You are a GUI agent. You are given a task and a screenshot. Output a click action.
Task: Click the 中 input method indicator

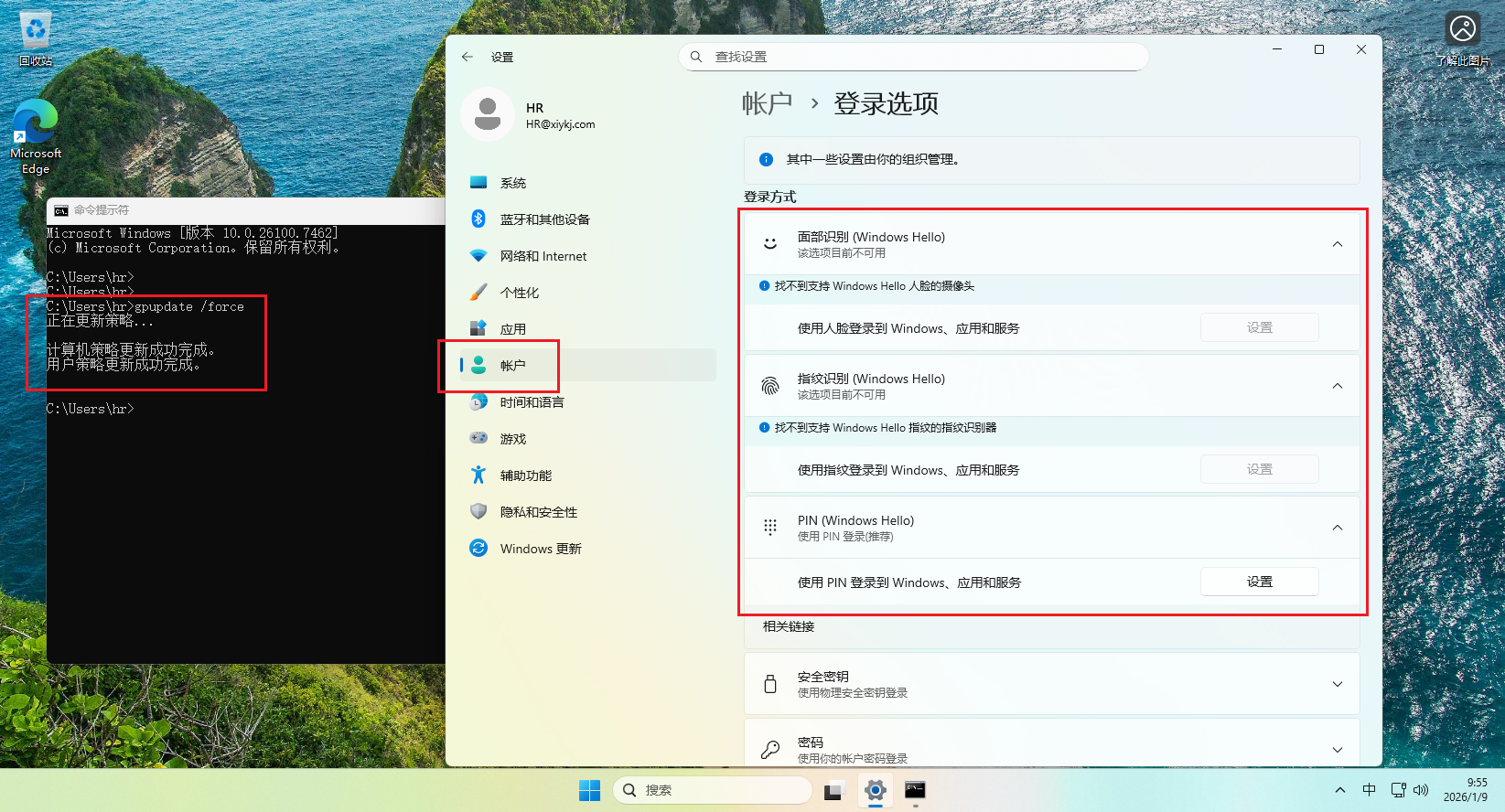pos(1369,790)
